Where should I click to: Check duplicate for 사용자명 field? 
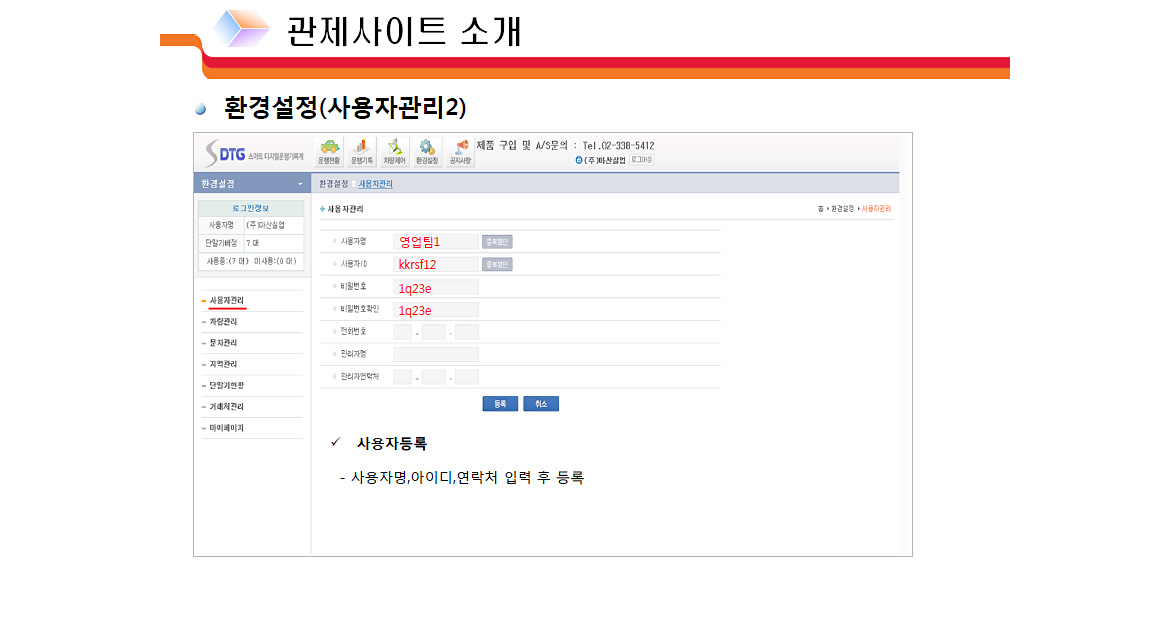coord(497,242)
